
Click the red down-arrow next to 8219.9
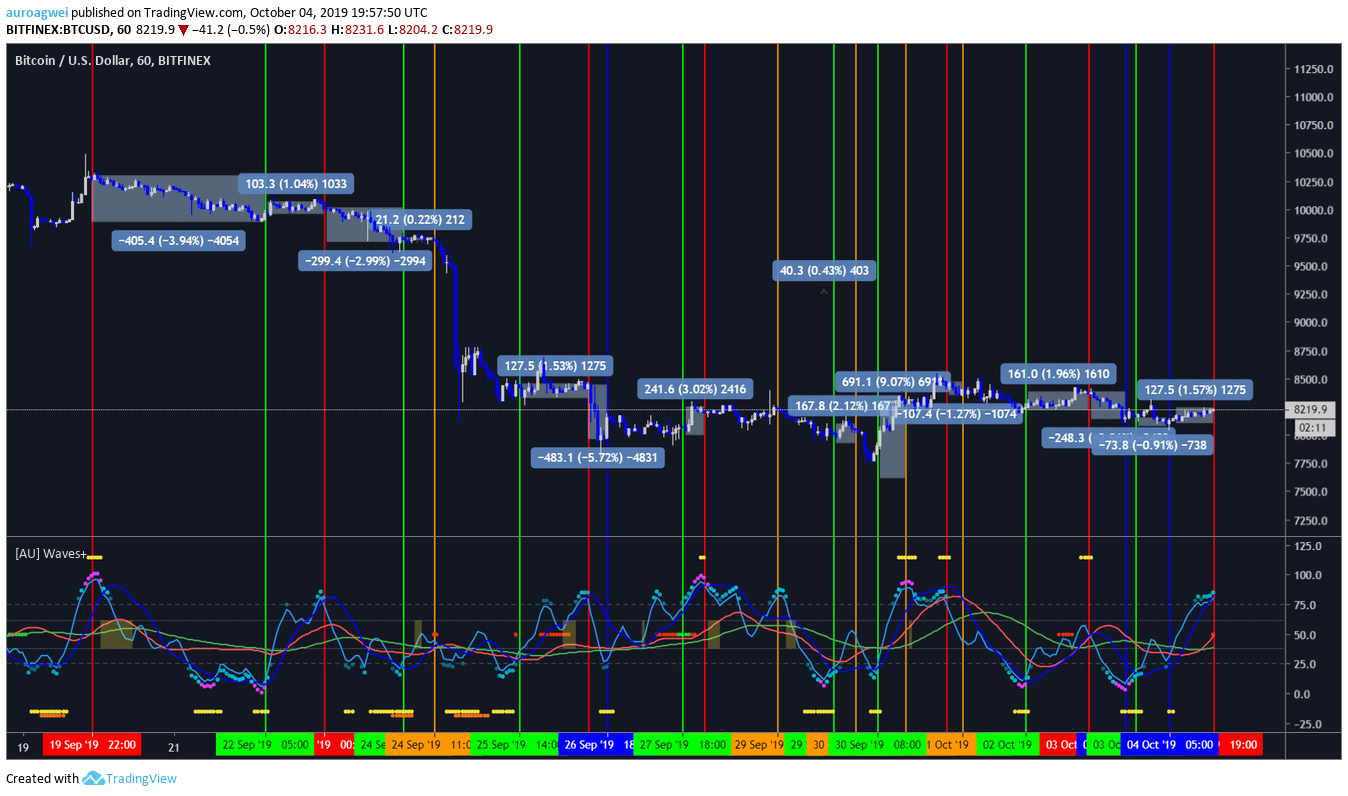click(183, 30)
